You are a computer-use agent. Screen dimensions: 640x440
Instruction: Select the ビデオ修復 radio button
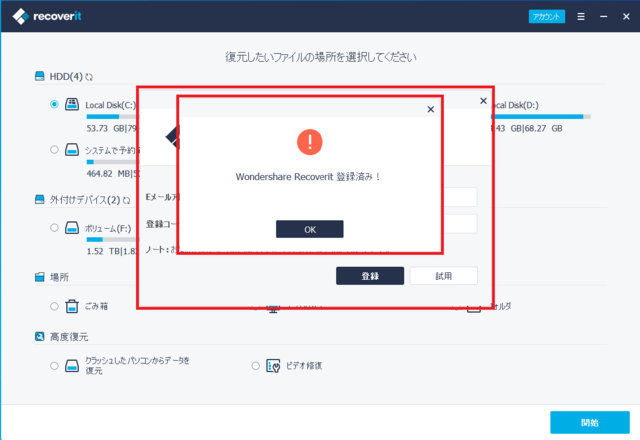click(256, 366)
